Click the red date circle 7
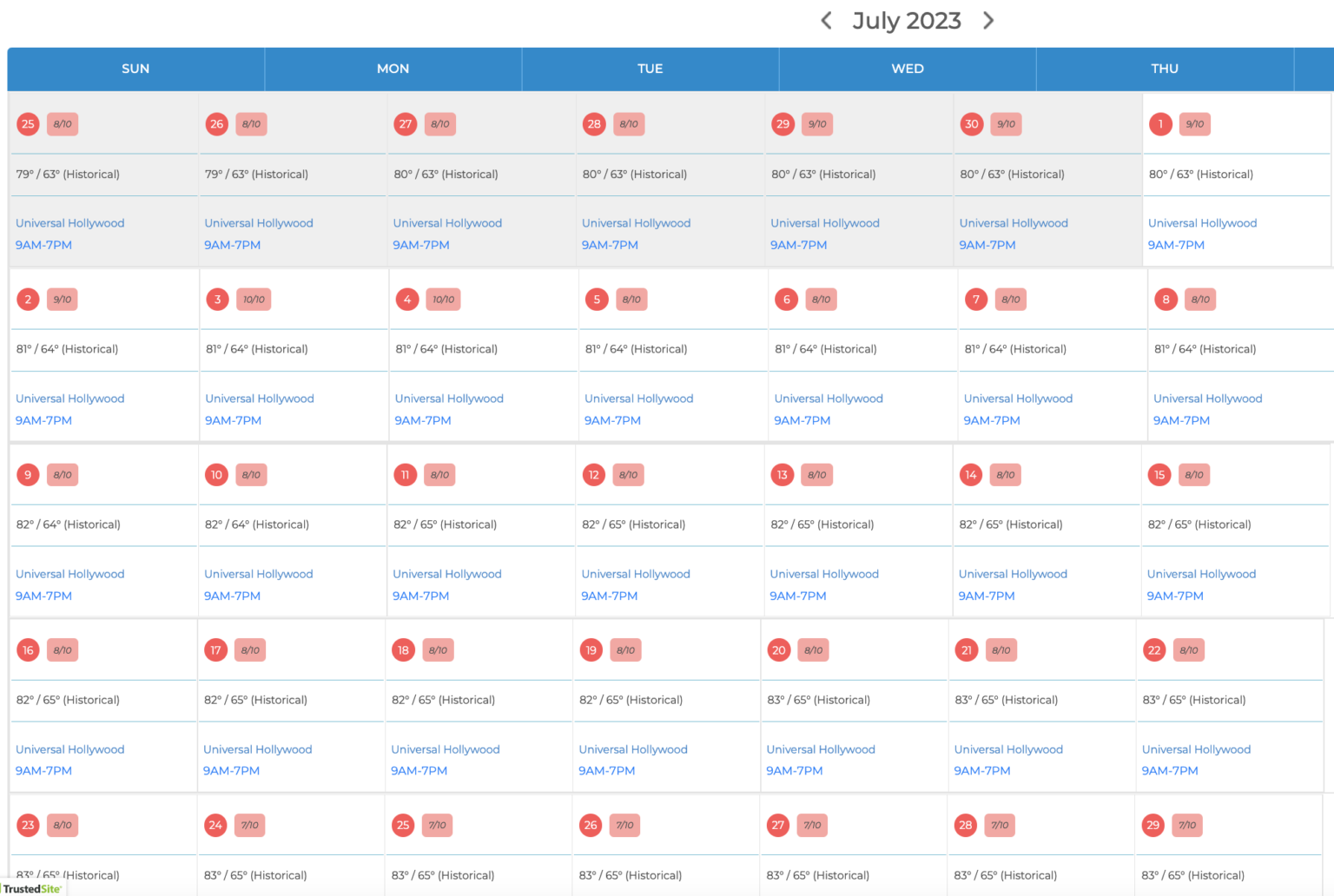This screenshot has width=1334, height=896. (976, 300)
